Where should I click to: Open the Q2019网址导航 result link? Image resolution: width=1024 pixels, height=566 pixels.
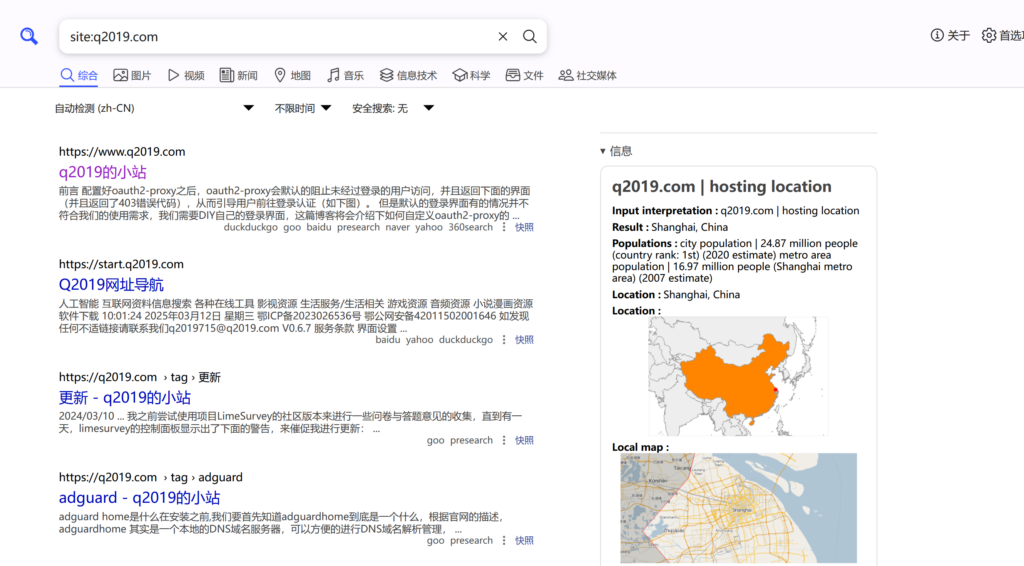[111, 285]
